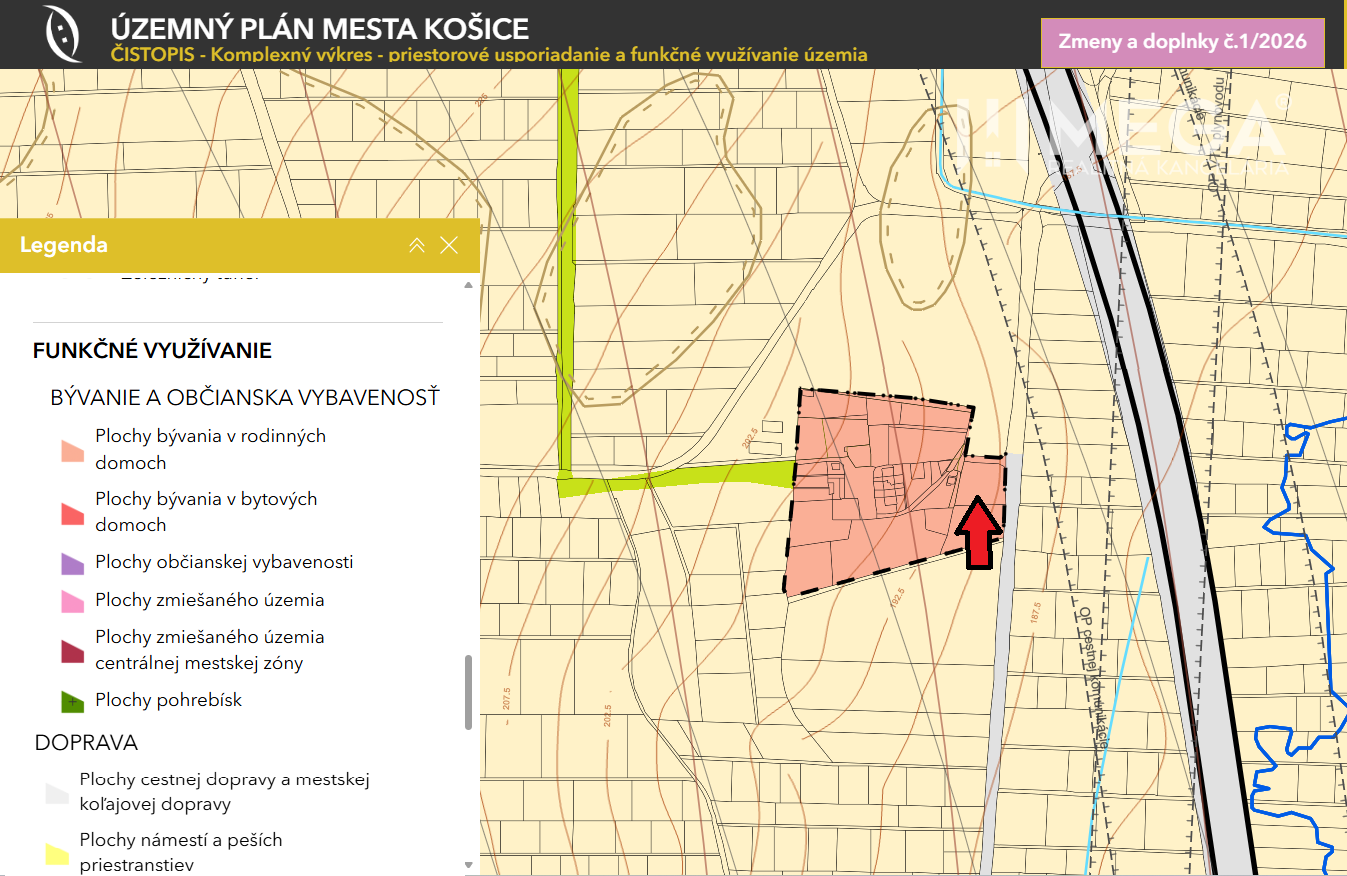Click the Plochy bývania v bytových domoch swatch

72,512
